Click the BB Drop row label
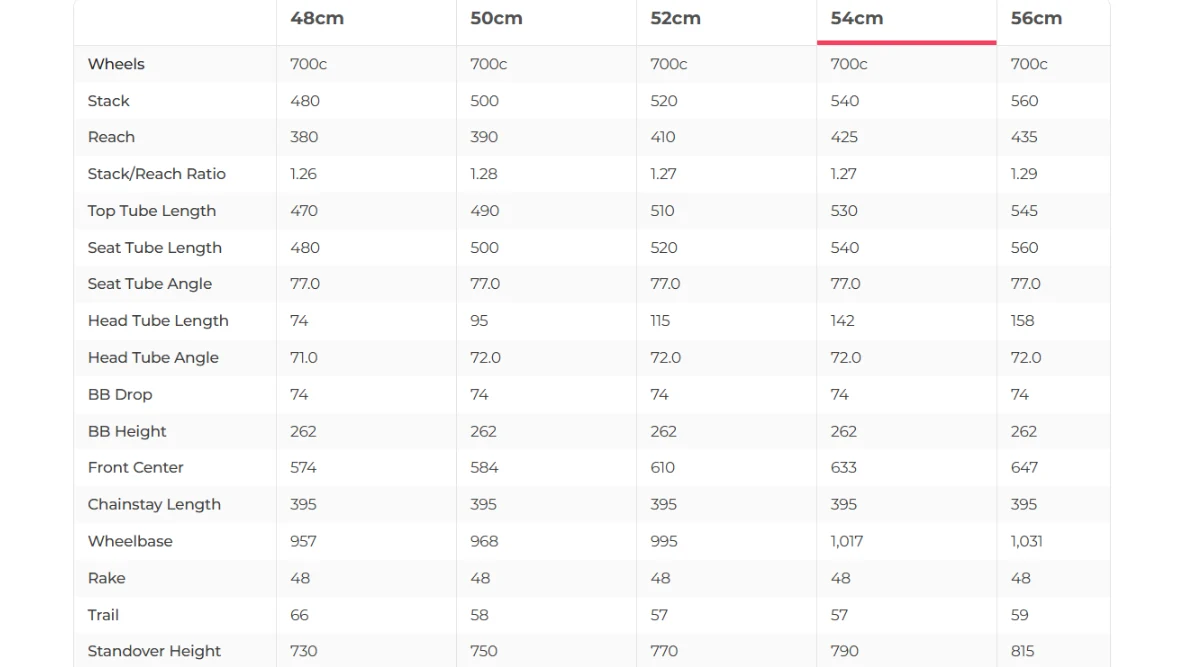 pyautogui.click(x=120, y=395)
